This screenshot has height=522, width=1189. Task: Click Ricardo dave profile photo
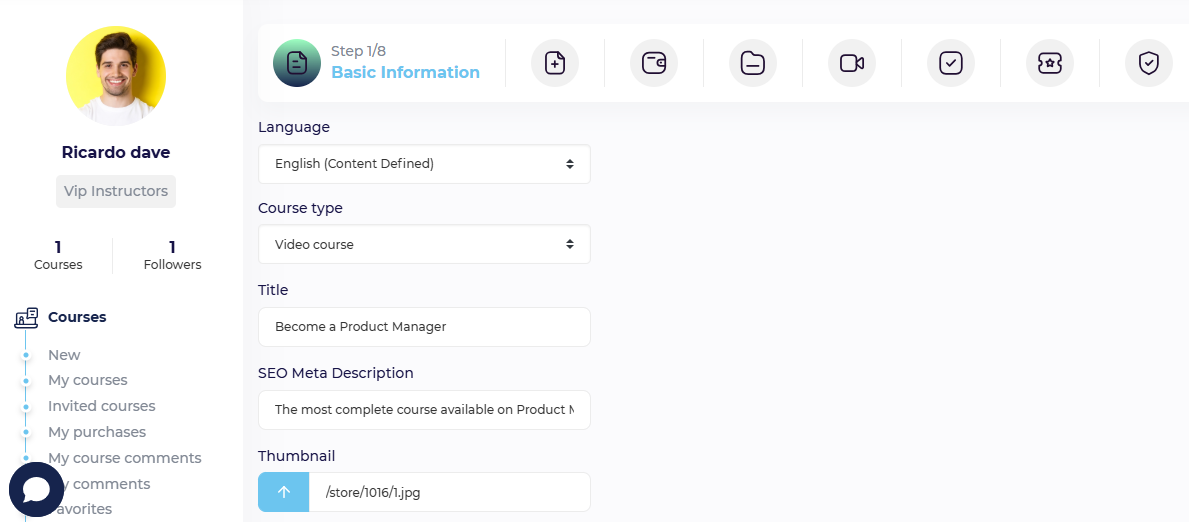[116, 76]
